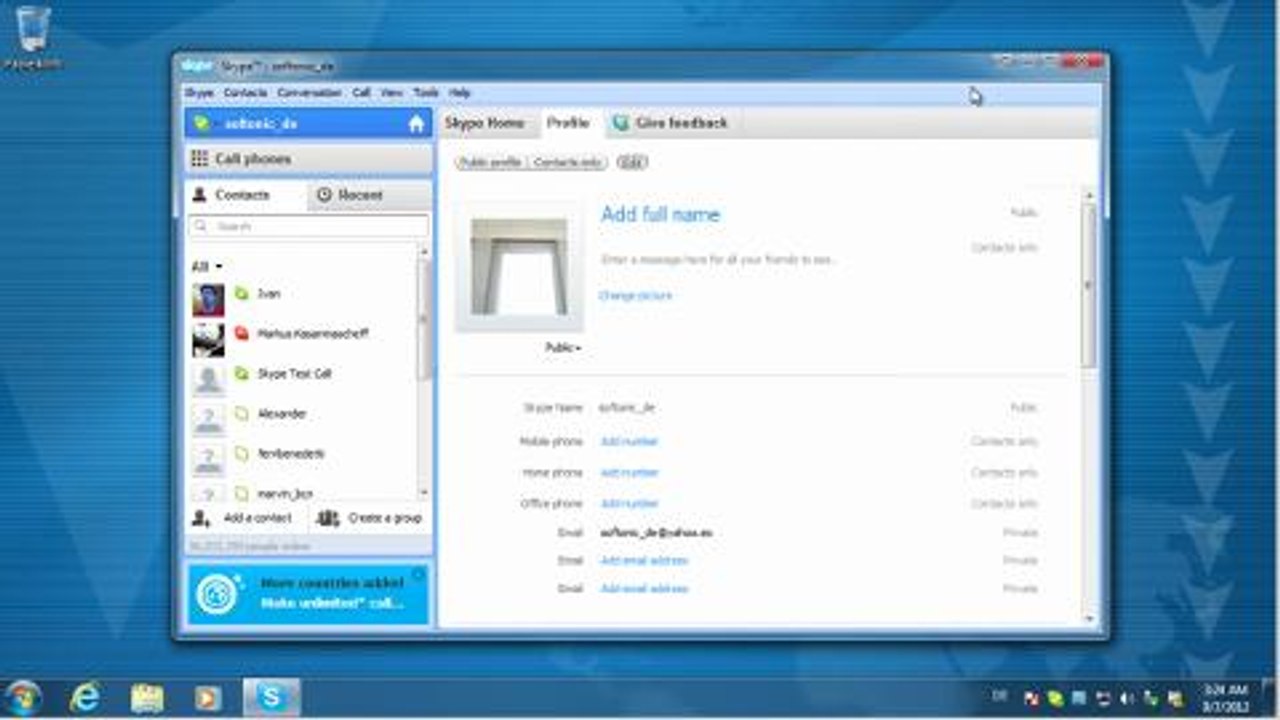This screenshot has width=1280, height=720.
Task: Click the globe icon in the promo banner
Action: point(218,593)
